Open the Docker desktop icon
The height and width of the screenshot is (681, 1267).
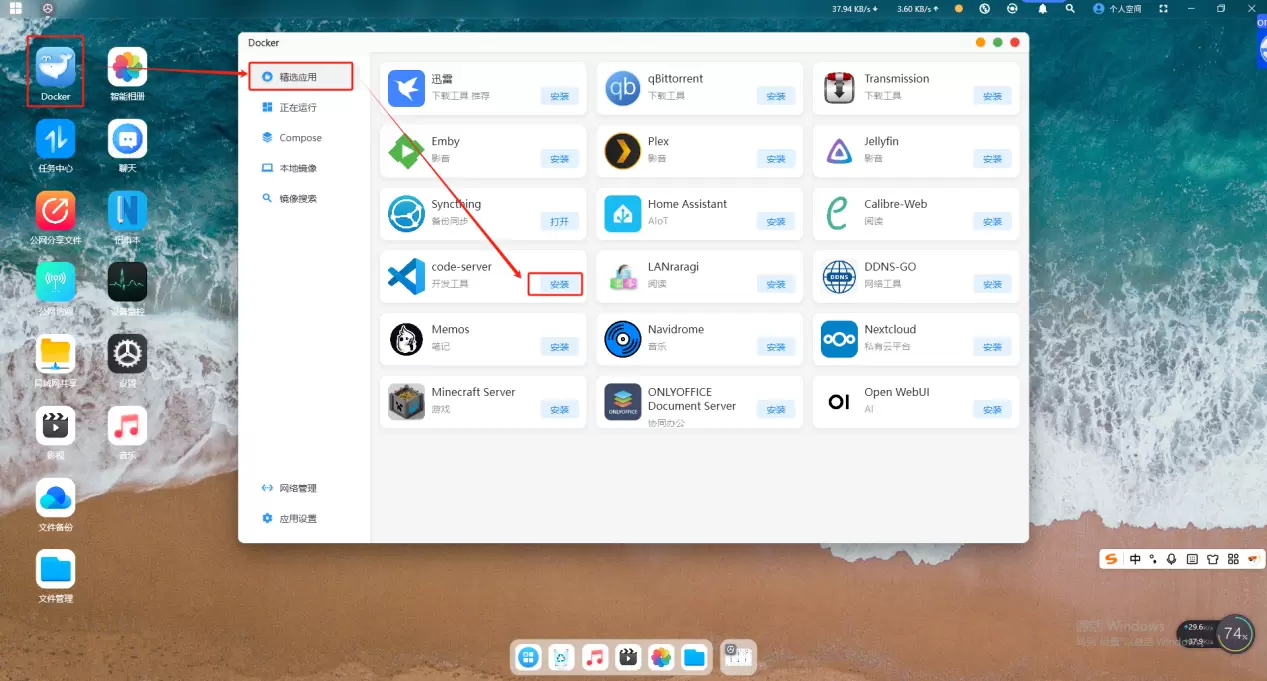point(55,68)
